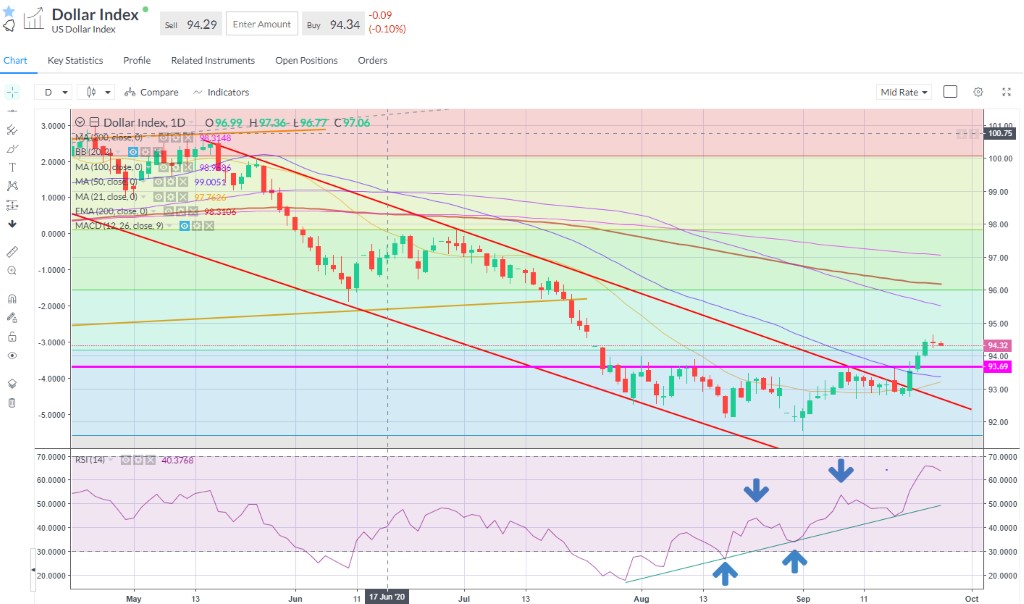Remove the RSI (14) indicator
Image resolution: width=1024 pixels, height=604 pixels.
pyautogui.click(x=150, y=460)
